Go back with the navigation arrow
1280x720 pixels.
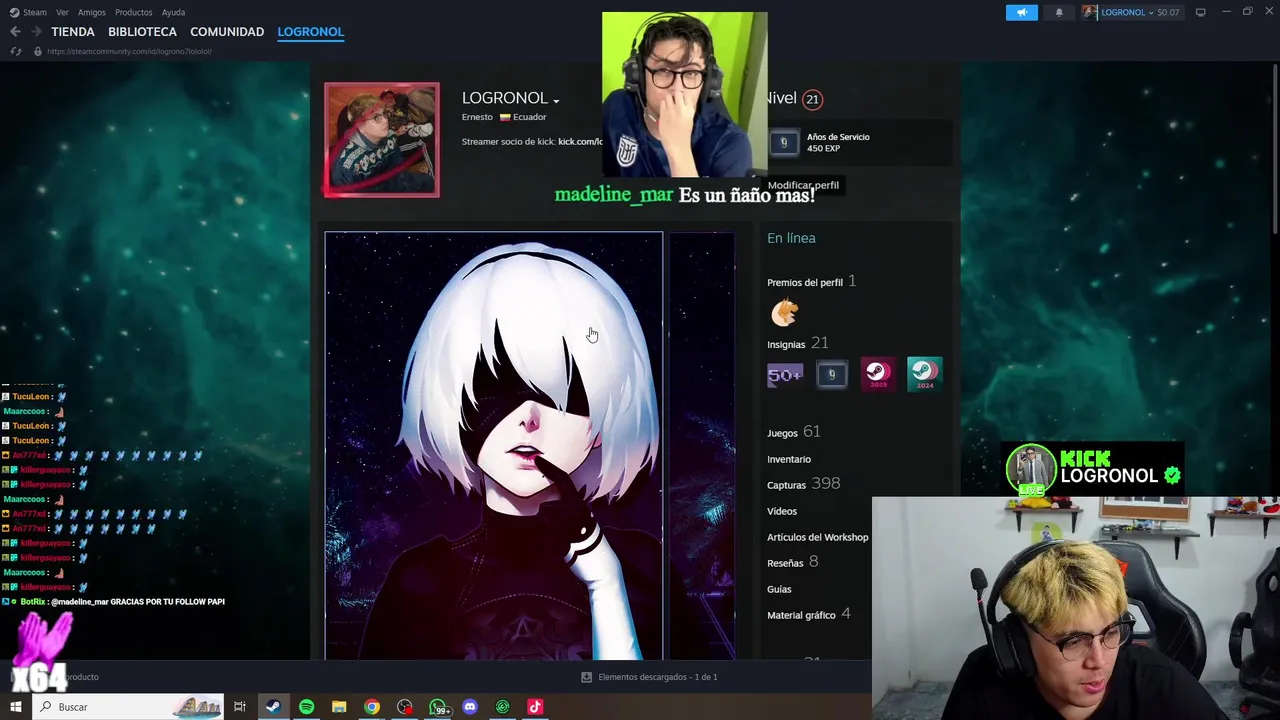[15, 32]
